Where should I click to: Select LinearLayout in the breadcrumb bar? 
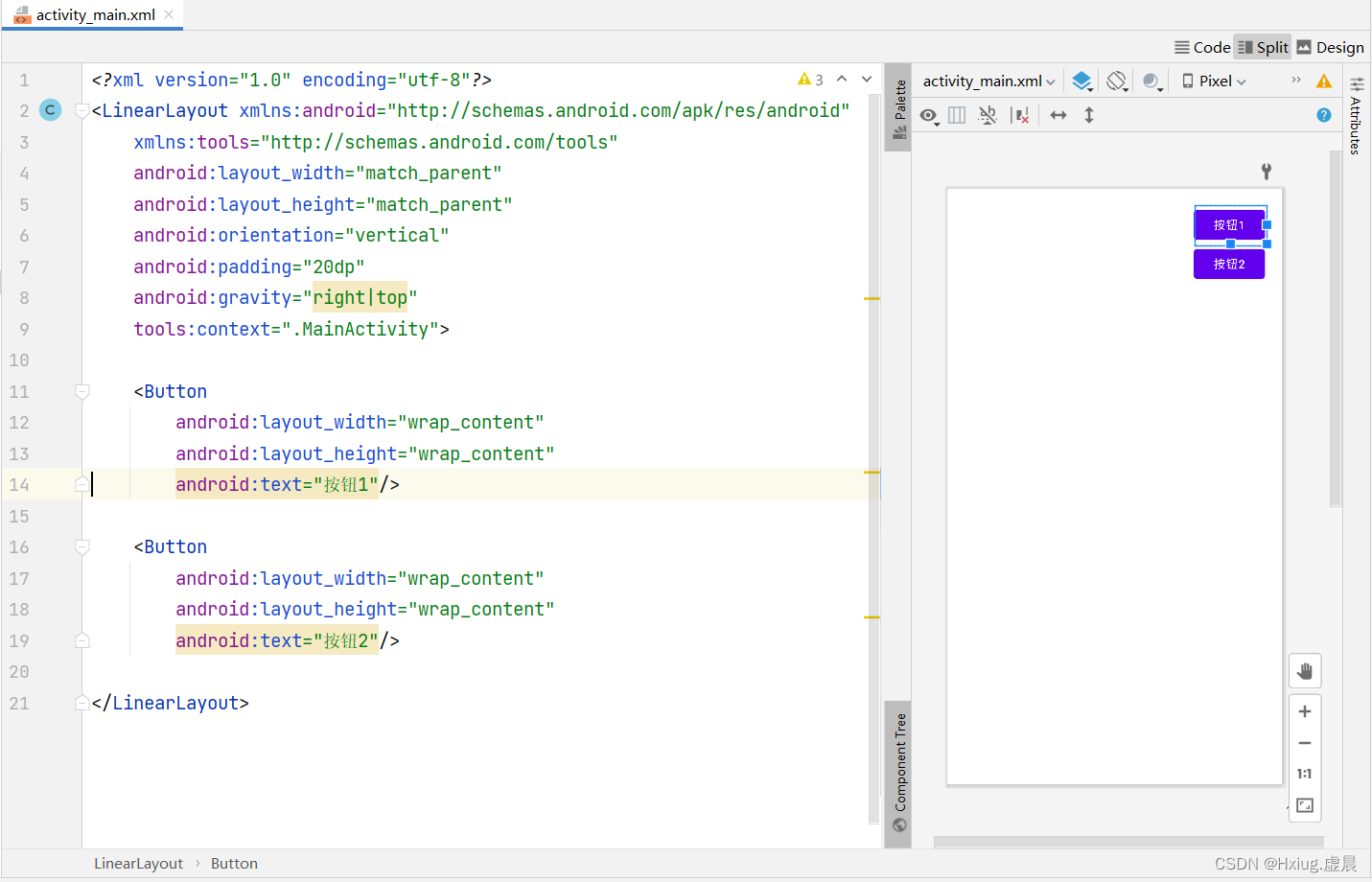[138, 864]
